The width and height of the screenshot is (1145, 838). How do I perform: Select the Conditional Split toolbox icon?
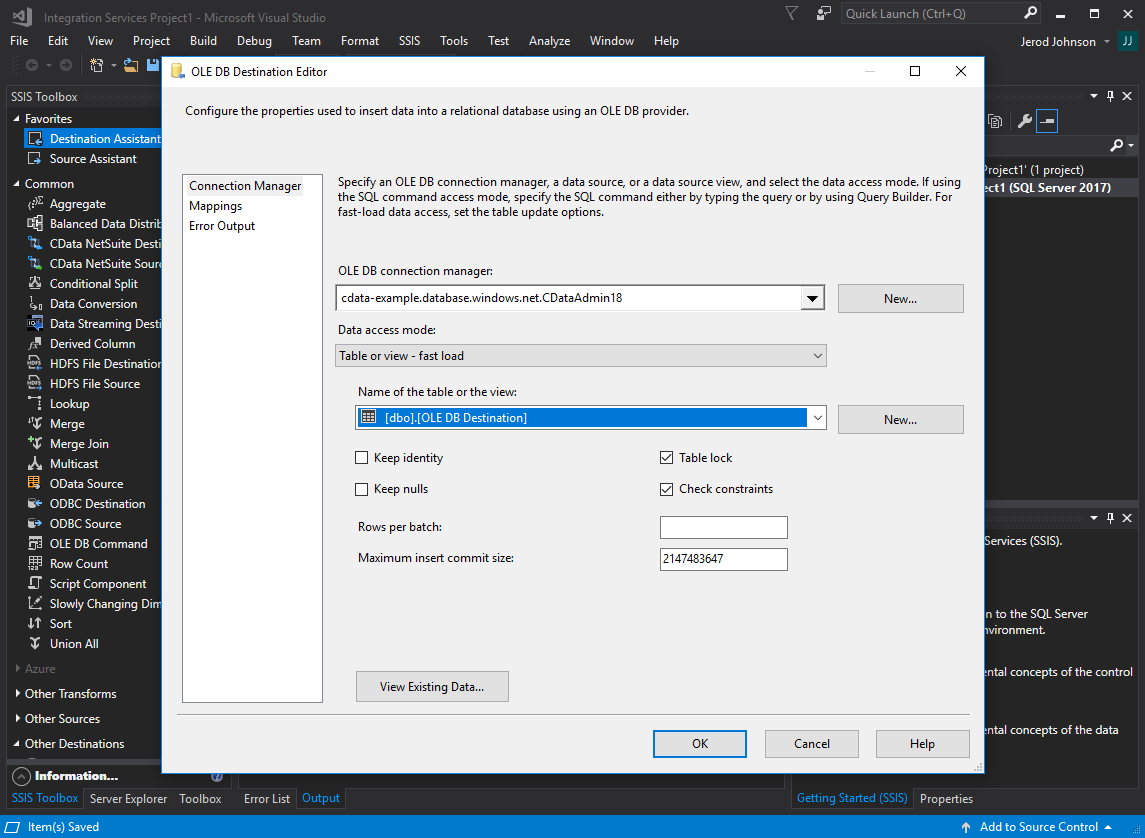pyautogui.click(x=35, y=284)
